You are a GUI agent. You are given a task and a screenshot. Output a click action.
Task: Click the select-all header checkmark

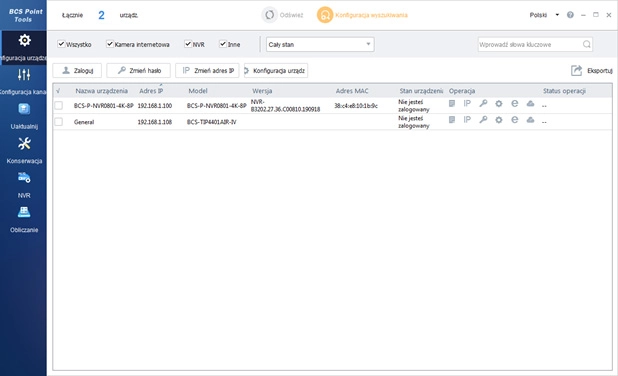tap(58, 91)
